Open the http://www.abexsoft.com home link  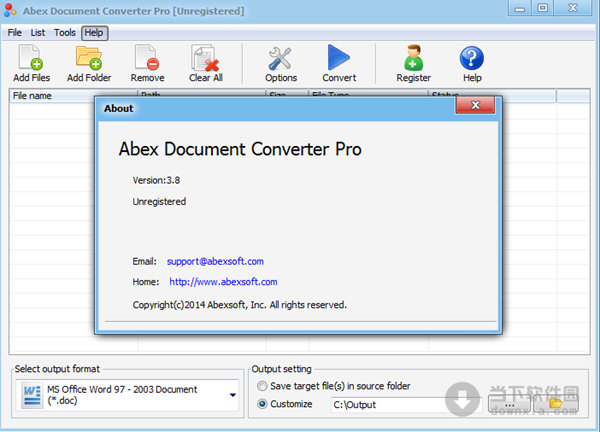[x=223, y=282]
